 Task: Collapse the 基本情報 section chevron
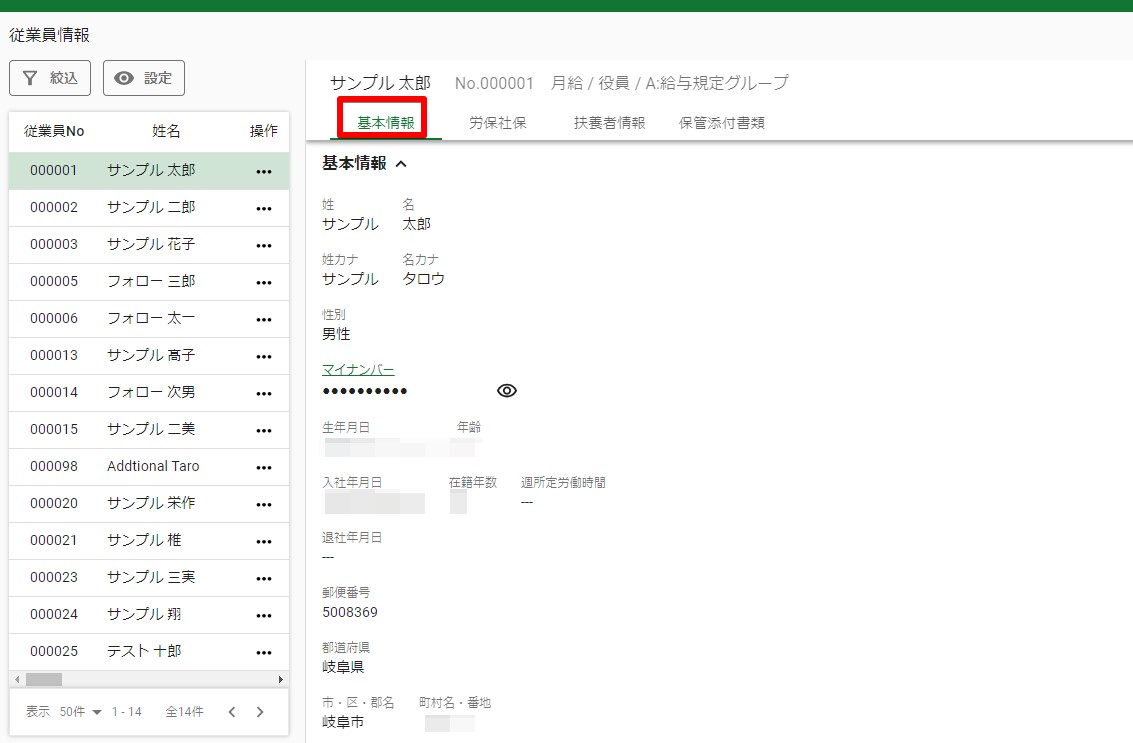coord(401,164)
